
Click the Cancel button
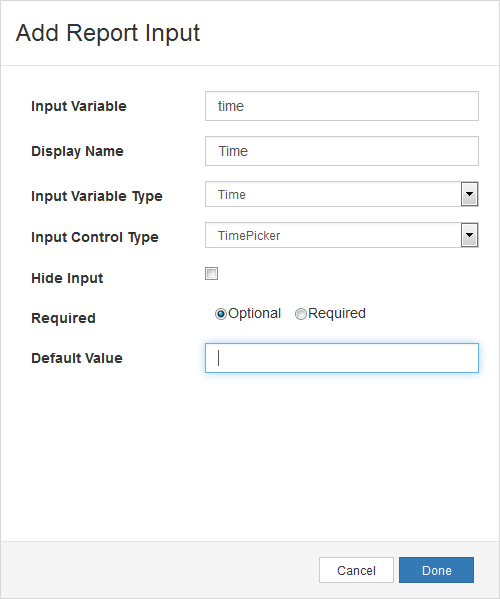click(x=356, y=570)
